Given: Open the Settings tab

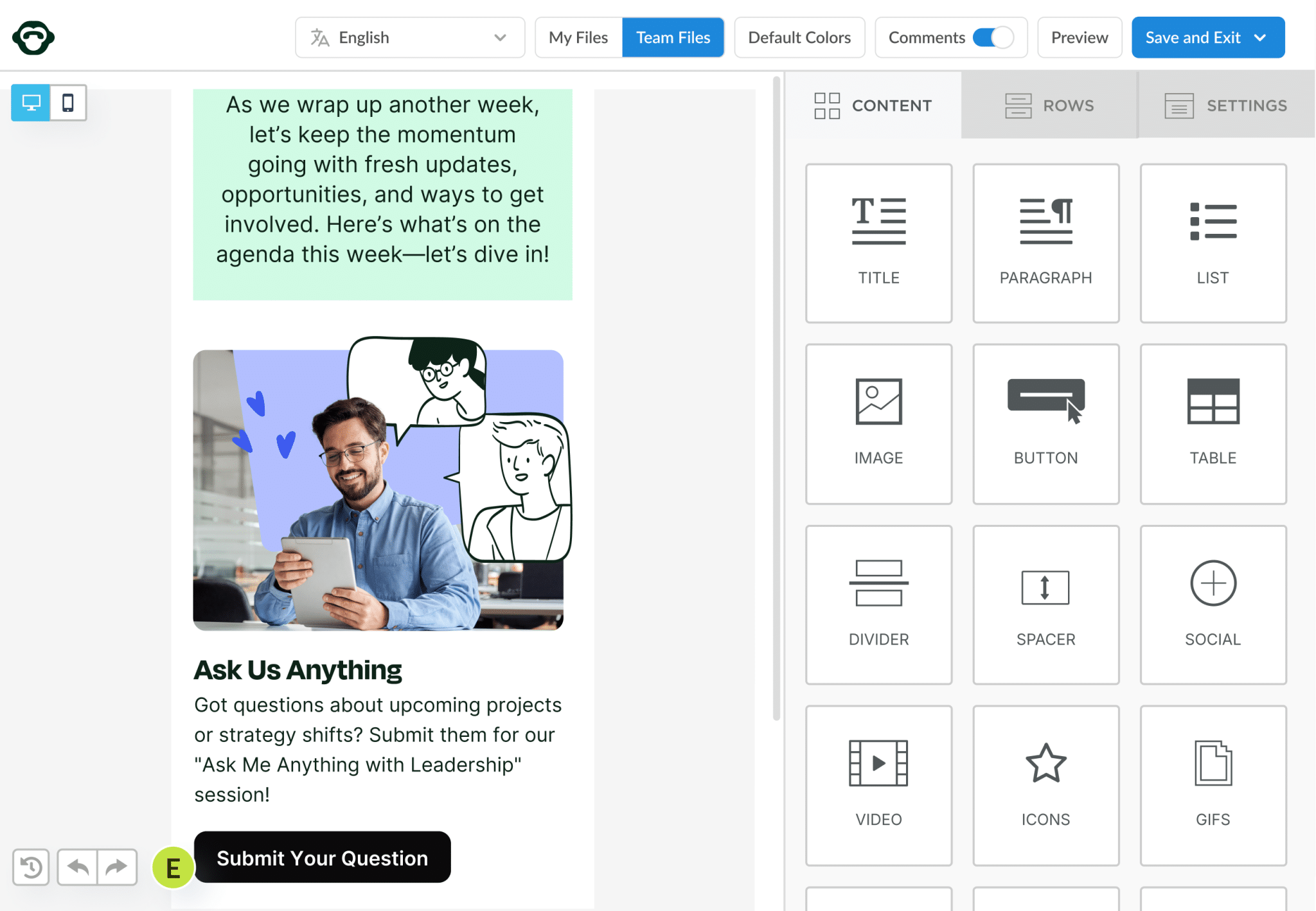Looking at the screenshot, I should coord(1226,105).
